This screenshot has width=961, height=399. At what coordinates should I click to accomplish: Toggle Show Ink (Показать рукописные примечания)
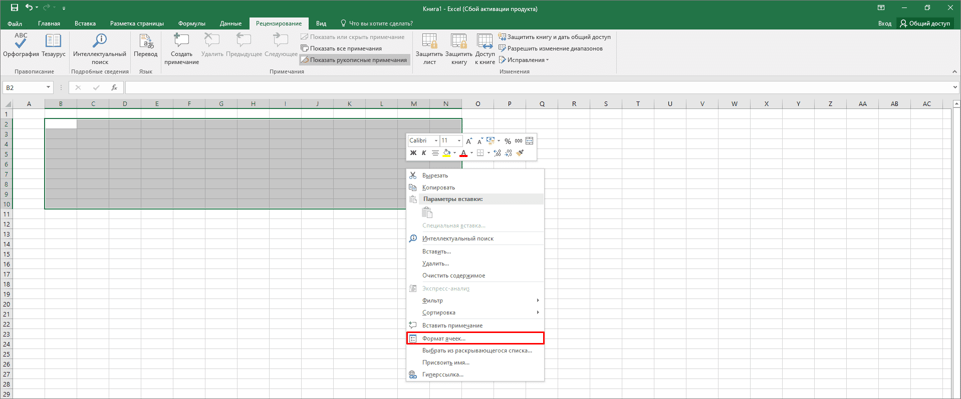point(354,60)
